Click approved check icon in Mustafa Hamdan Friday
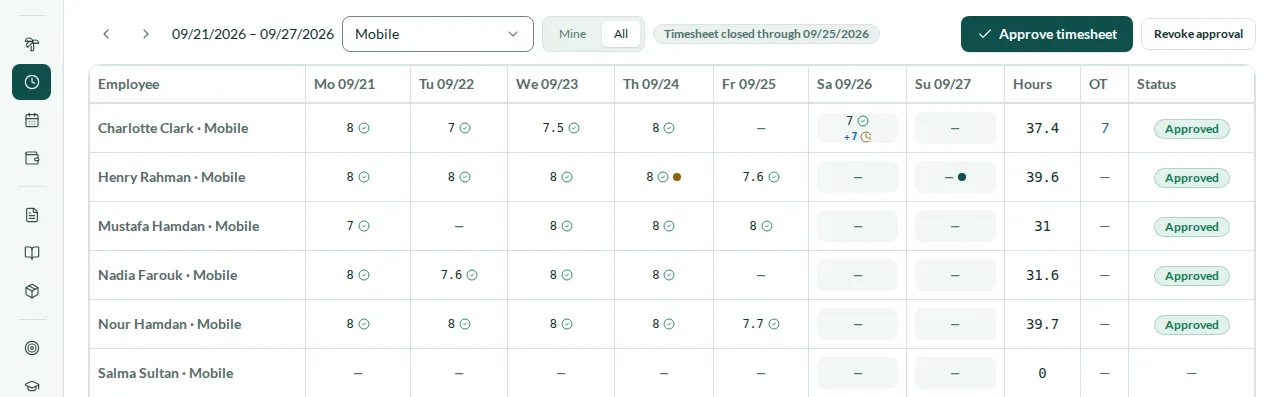Viewport: 1280px width, 397px height. tap(767, 226)
